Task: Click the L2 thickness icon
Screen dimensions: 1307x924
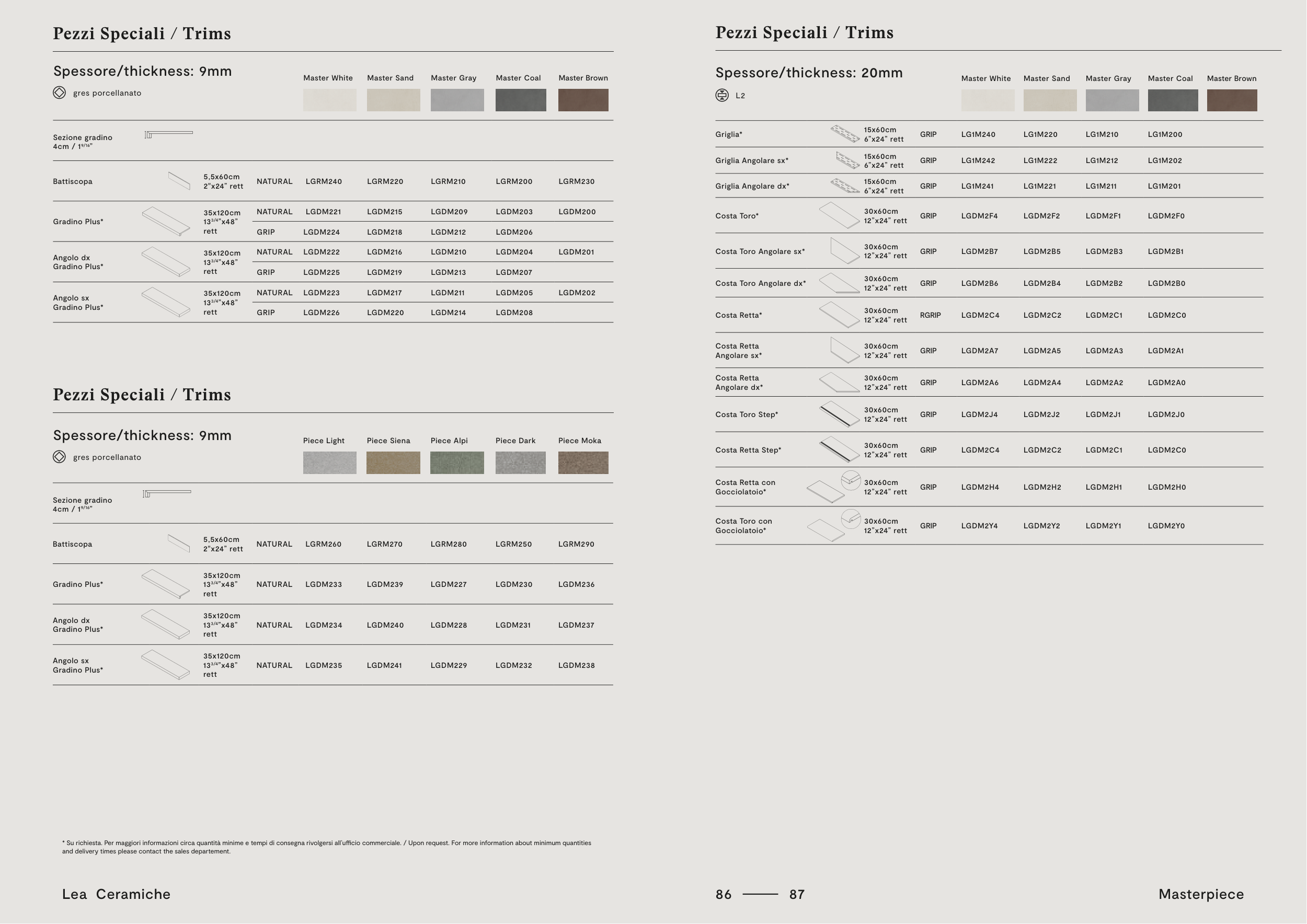Action: tap(722, 96)
